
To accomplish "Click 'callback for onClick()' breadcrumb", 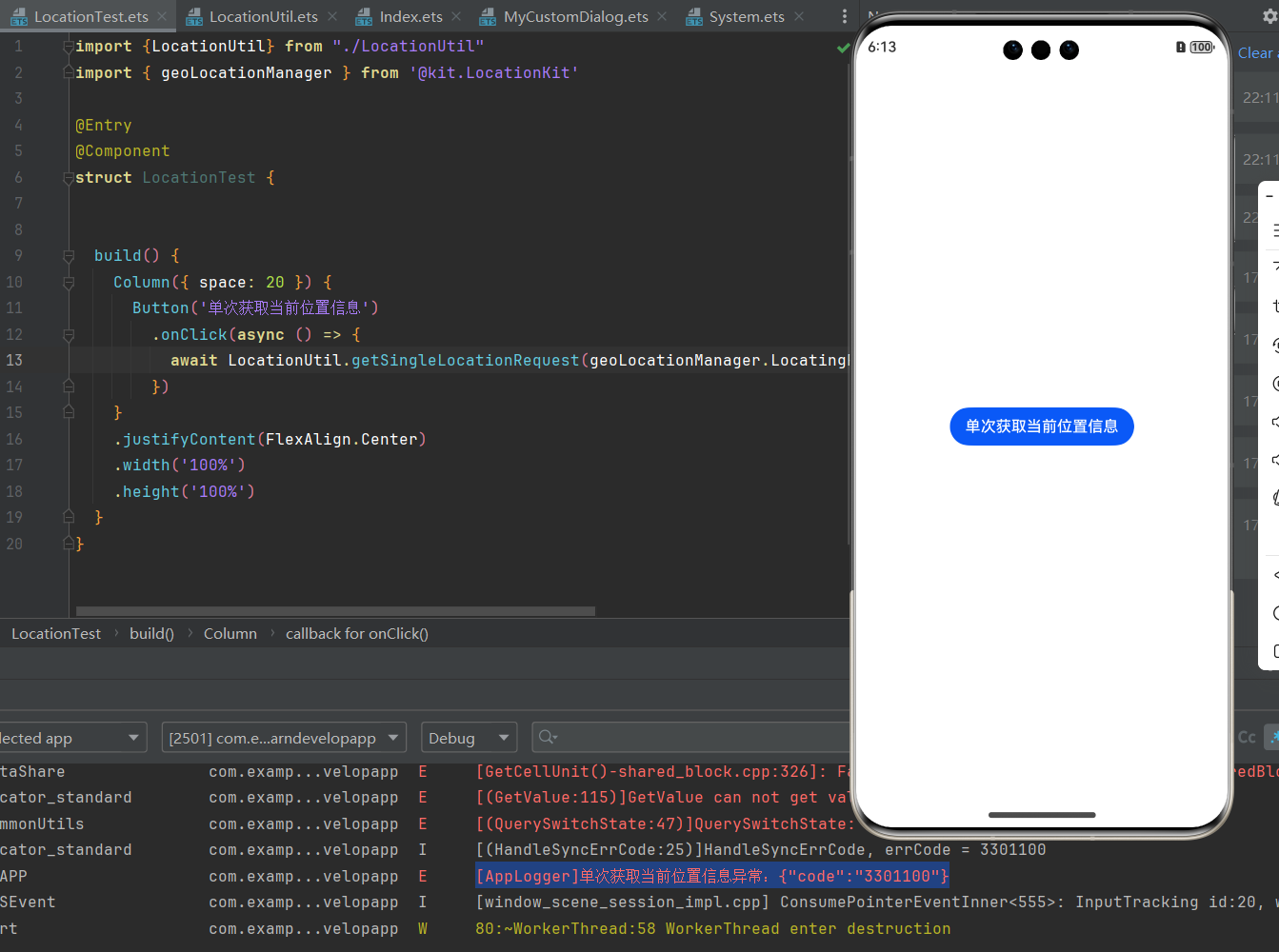I will [357, 633].
